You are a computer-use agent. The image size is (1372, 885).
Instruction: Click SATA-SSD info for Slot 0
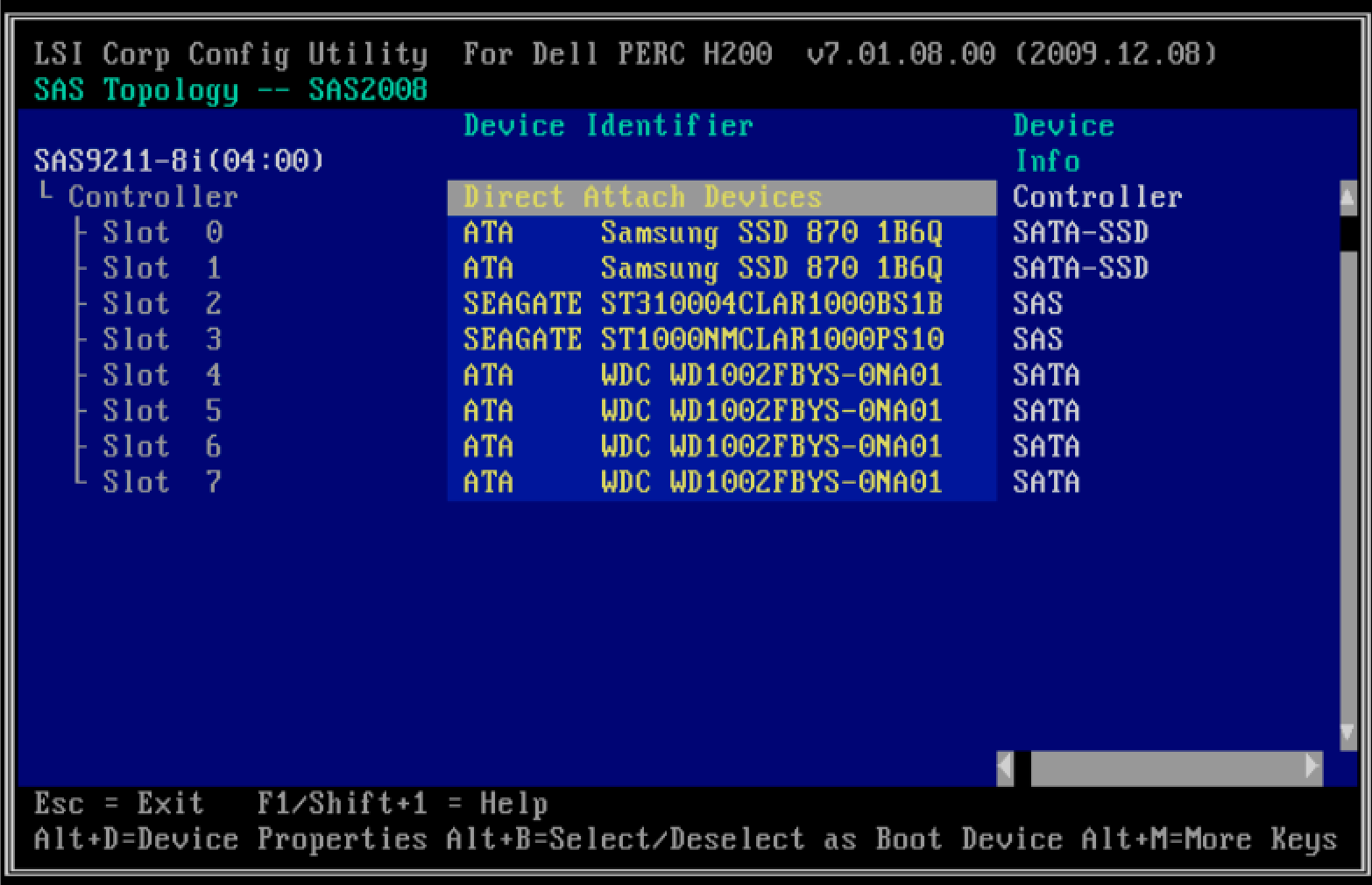coord(1081,232)
